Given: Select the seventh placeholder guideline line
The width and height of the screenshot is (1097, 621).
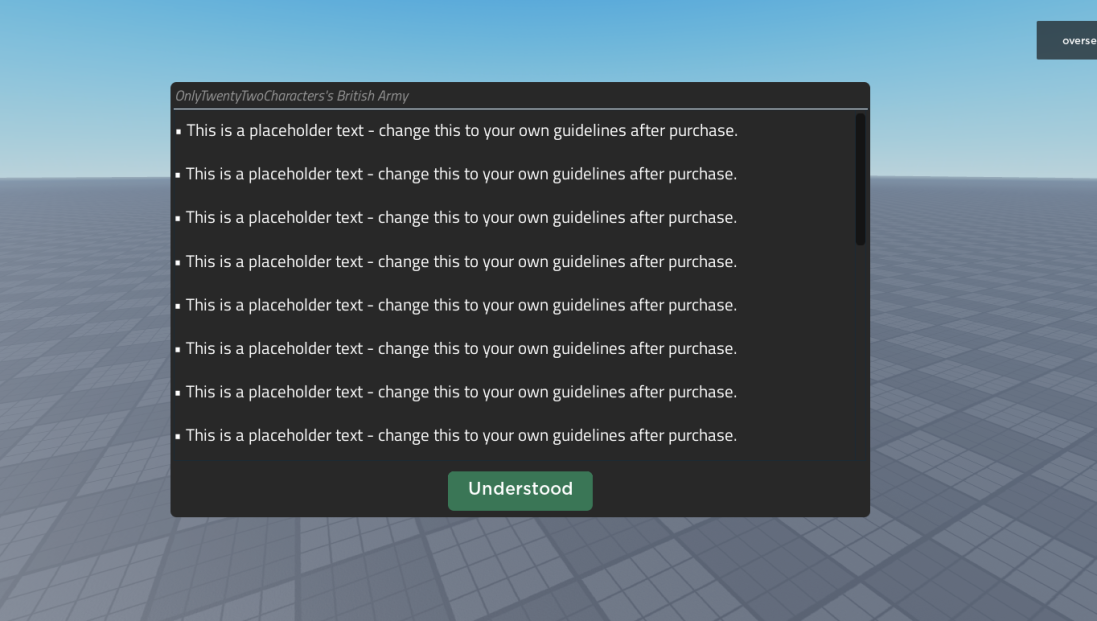Looking at the screenshot, I should pos(461,392).
